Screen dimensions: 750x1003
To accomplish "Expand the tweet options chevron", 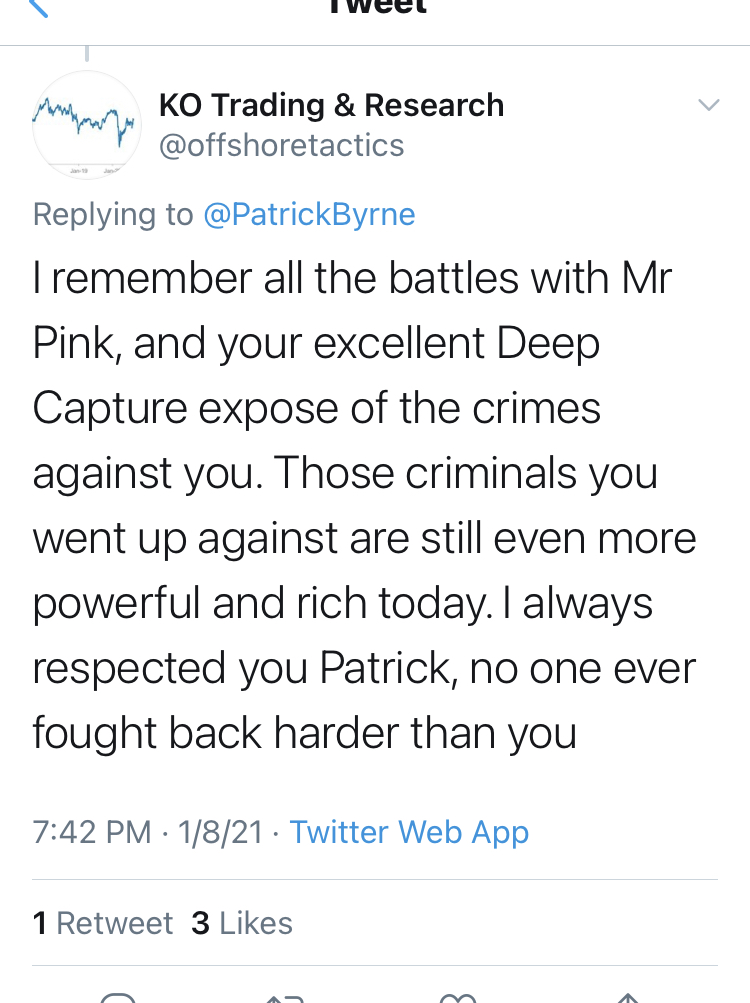I will pos(708,105).
